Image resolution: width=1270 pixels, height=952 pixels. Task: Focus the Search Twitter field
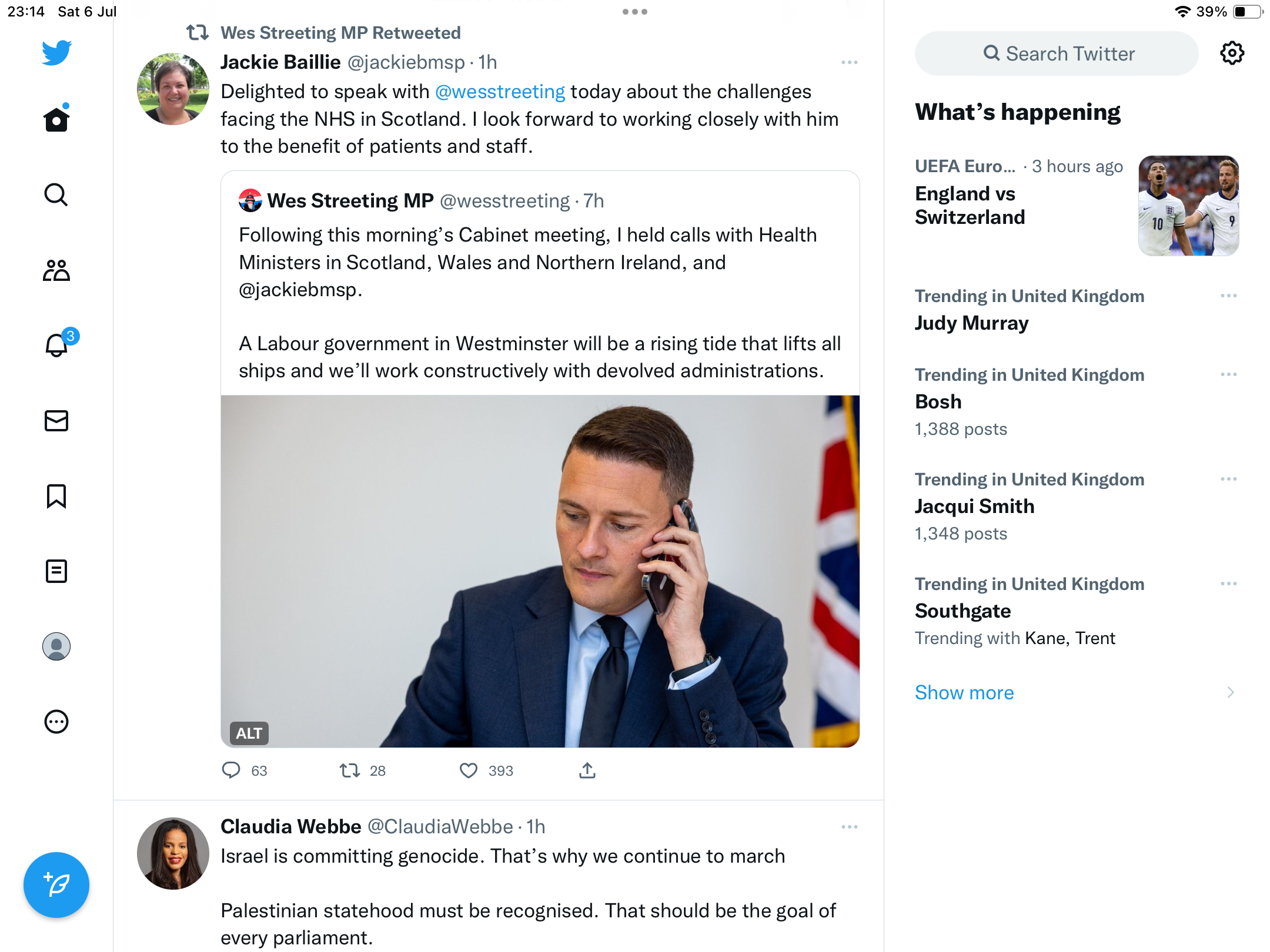1057,53
